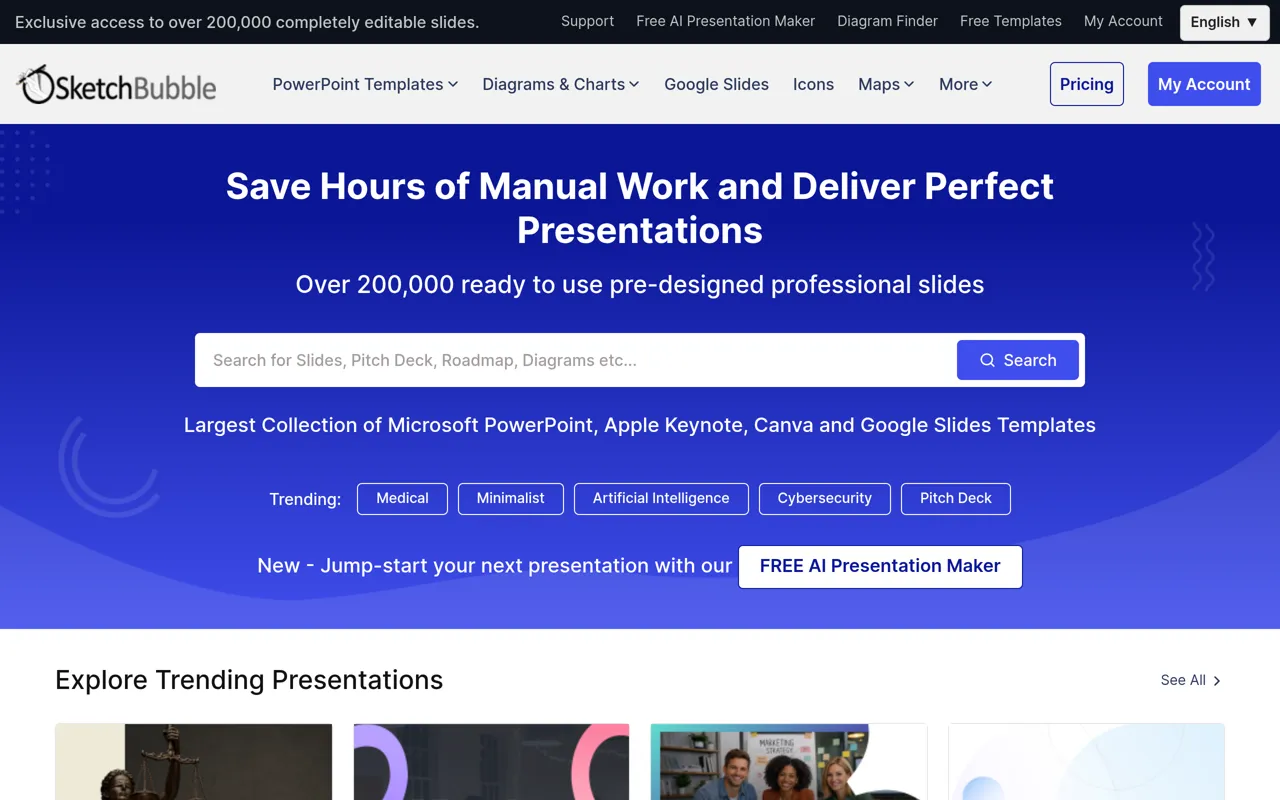Open the scales of justice presentation thumbnail

coord(194,762)
